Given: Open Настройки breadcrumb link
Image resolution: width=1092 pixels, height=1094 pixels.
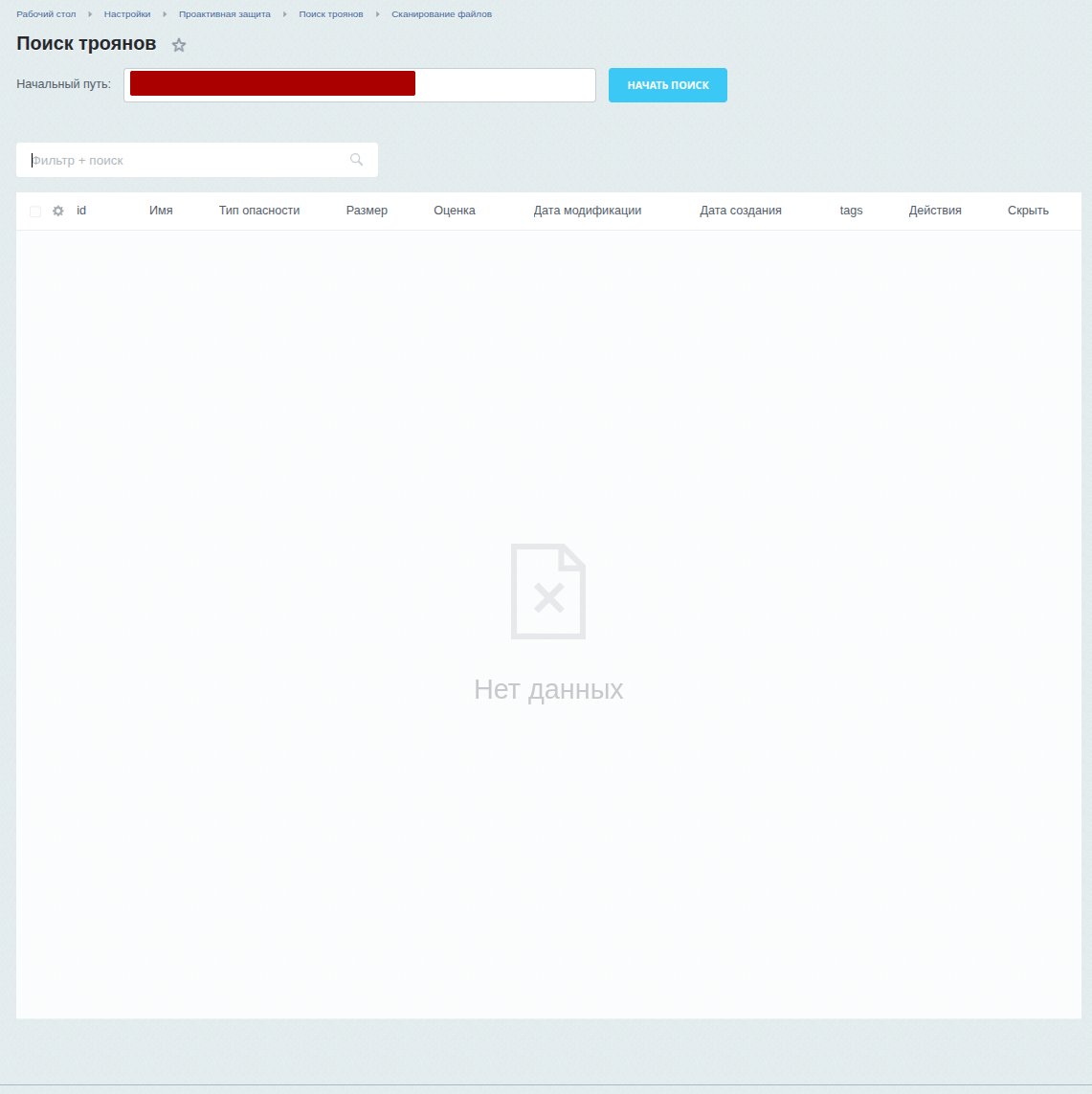Looking at the screenshot, I should [x=127, y=14].
